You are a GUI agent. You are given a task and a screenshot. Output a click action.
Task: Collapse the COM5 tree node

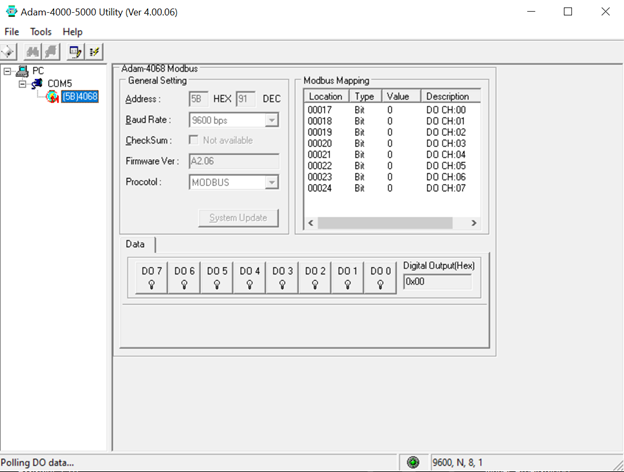tap(22, 84)
